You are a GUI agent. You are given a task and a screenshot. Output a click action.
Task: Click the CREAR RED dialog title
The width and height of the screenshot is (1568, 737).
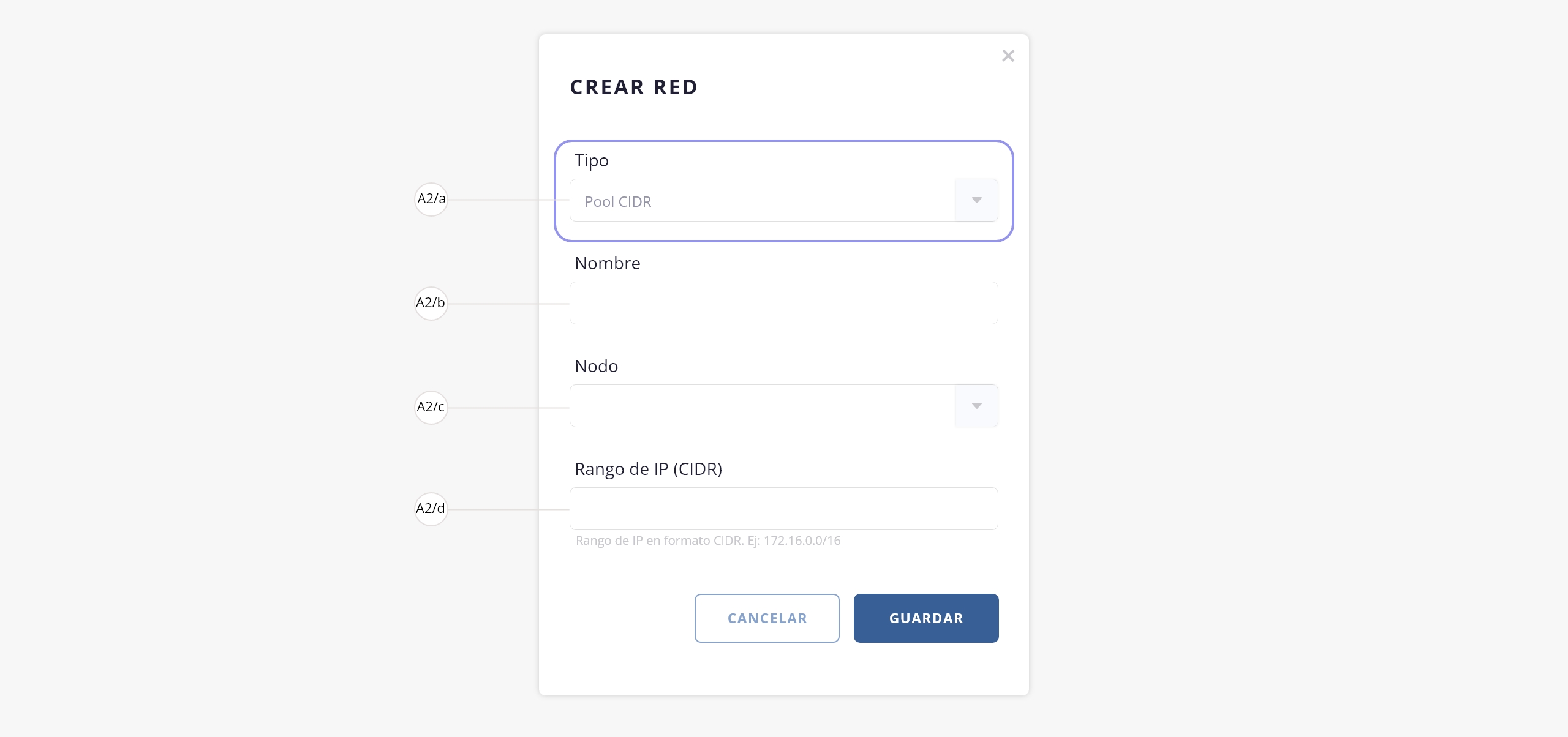[x=633, y=88]
